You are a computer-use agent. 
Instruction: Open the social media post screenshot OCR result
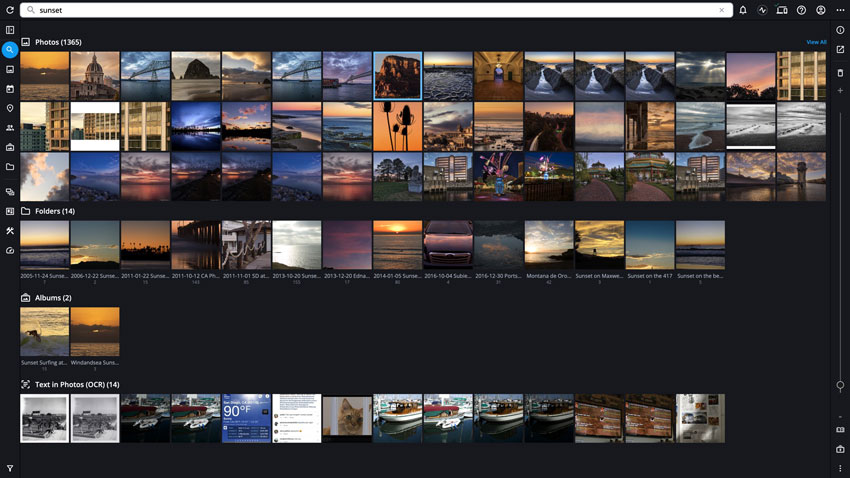click(x=297, y=418)
